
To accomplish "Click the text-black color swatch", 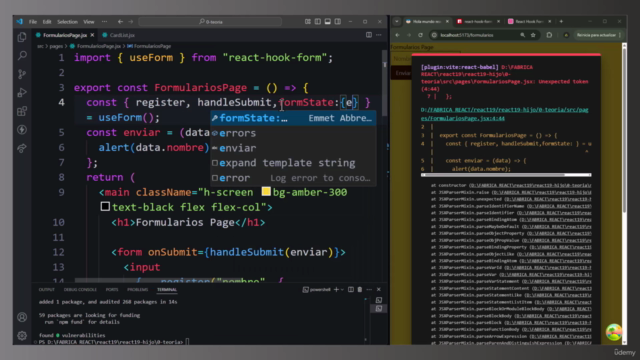I will [105, 207].
